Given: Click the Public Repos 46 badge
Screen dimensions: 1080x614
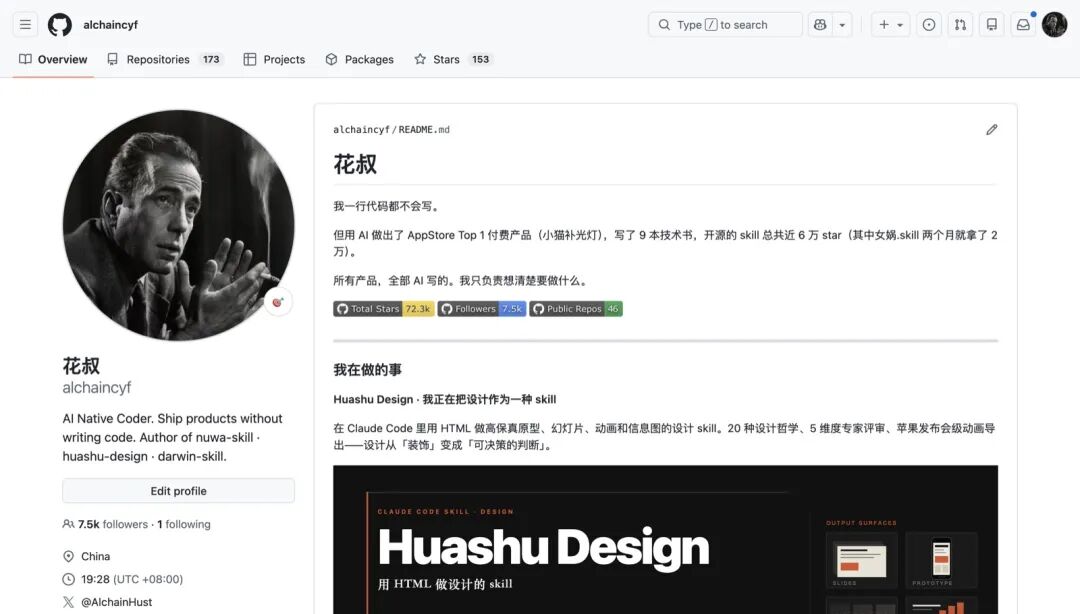Looking at the screenshot, I should tap(576, 309).
